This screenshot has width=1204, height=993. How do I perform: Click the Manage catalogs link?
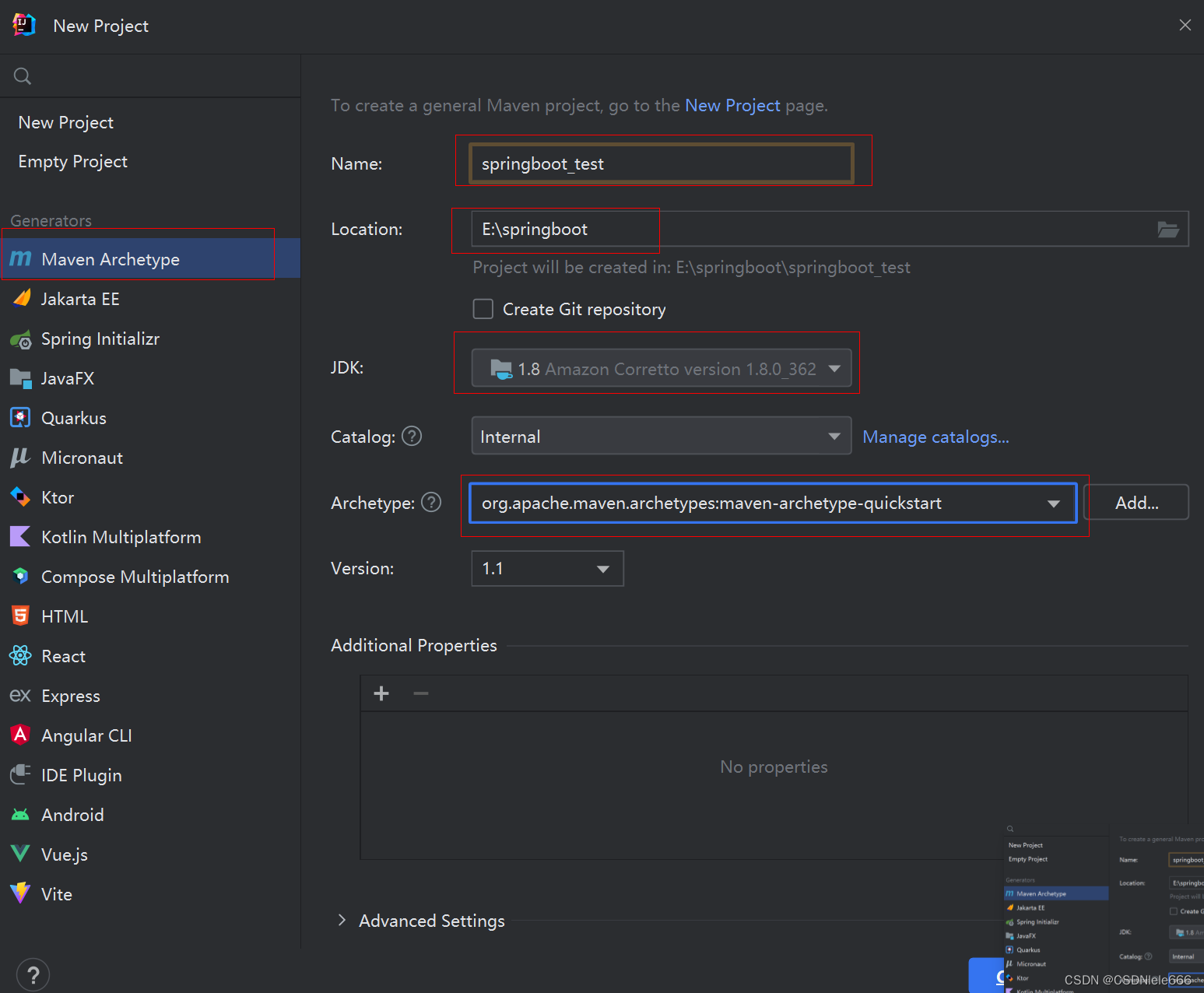[x=935, y=437]
